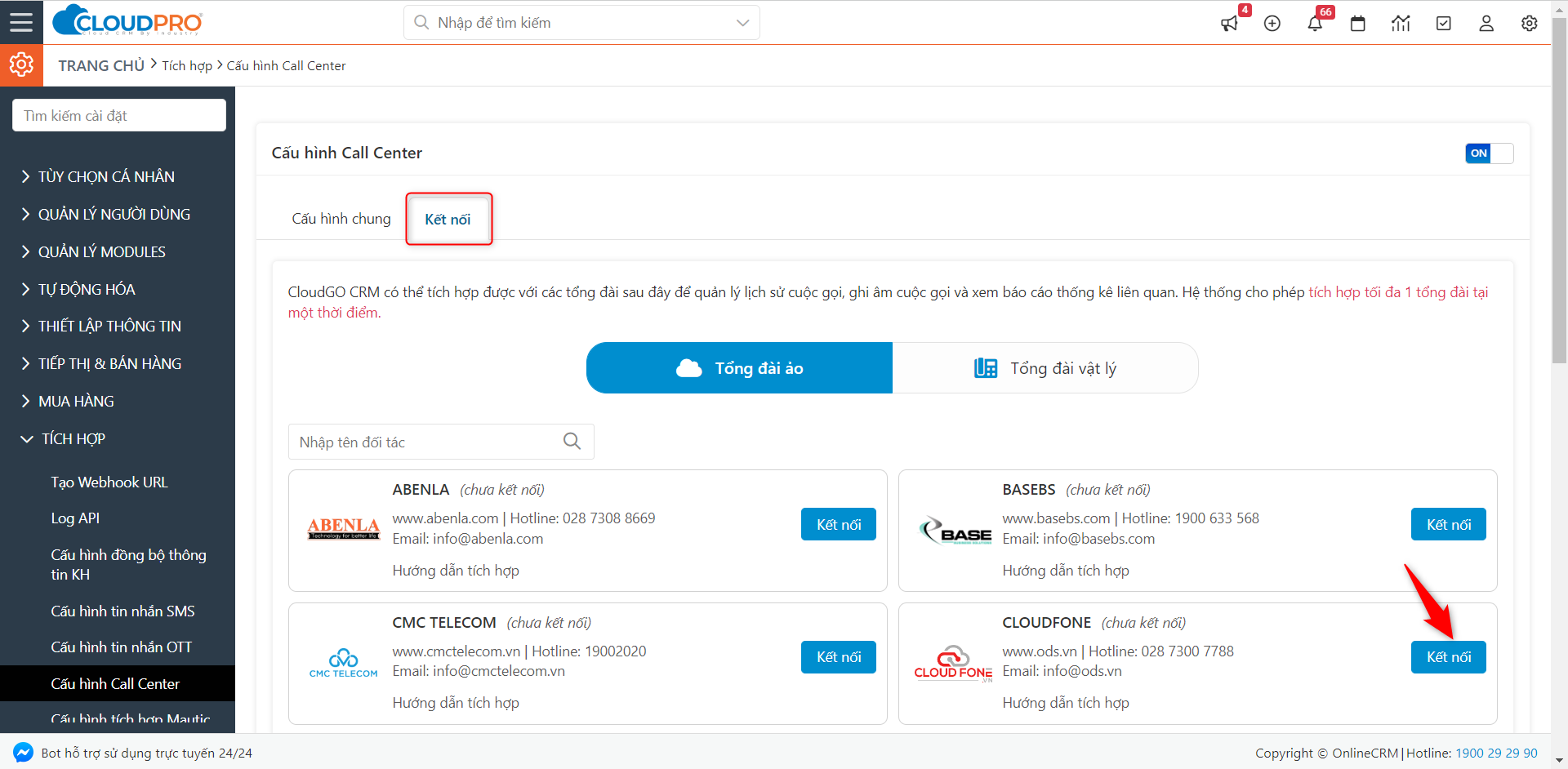Focus the Nhập để tìm kiếm field
1568x769 pixels.
581,23
